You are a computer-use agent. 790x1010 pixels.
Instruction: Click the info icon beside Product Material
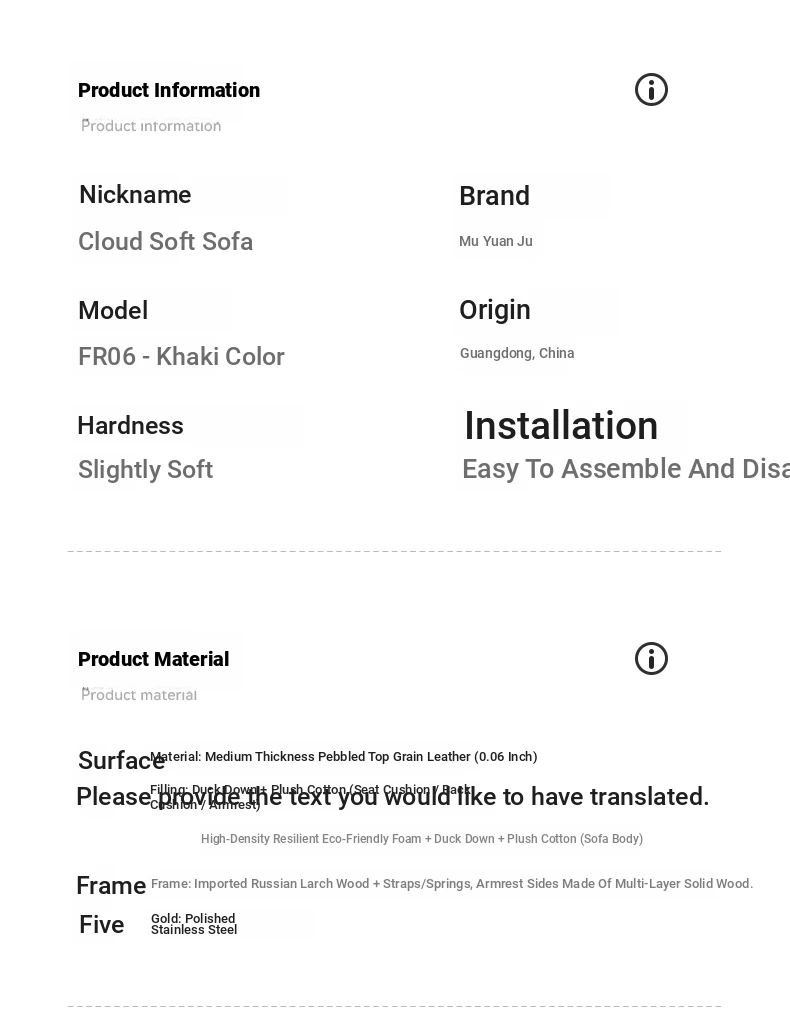click(651, 659)
